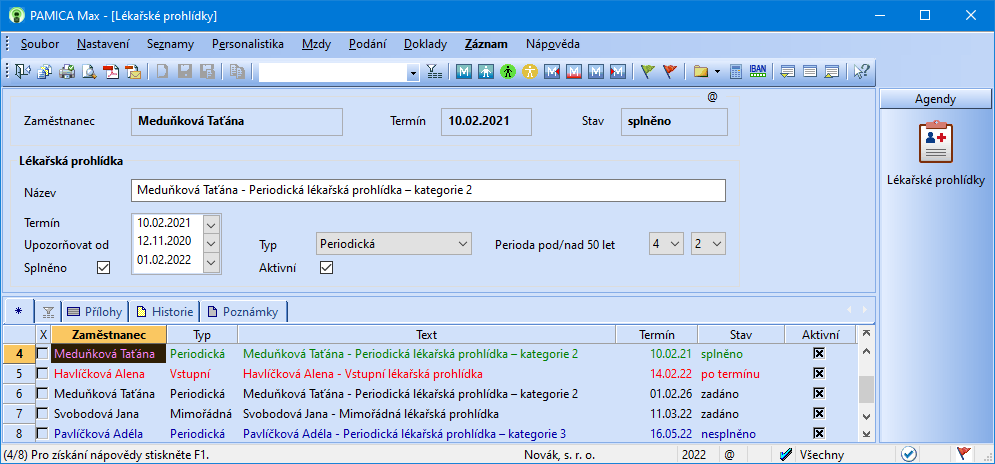Click the yellow circle person icon
The image size is (995, 464).
(x=529, y=72)
